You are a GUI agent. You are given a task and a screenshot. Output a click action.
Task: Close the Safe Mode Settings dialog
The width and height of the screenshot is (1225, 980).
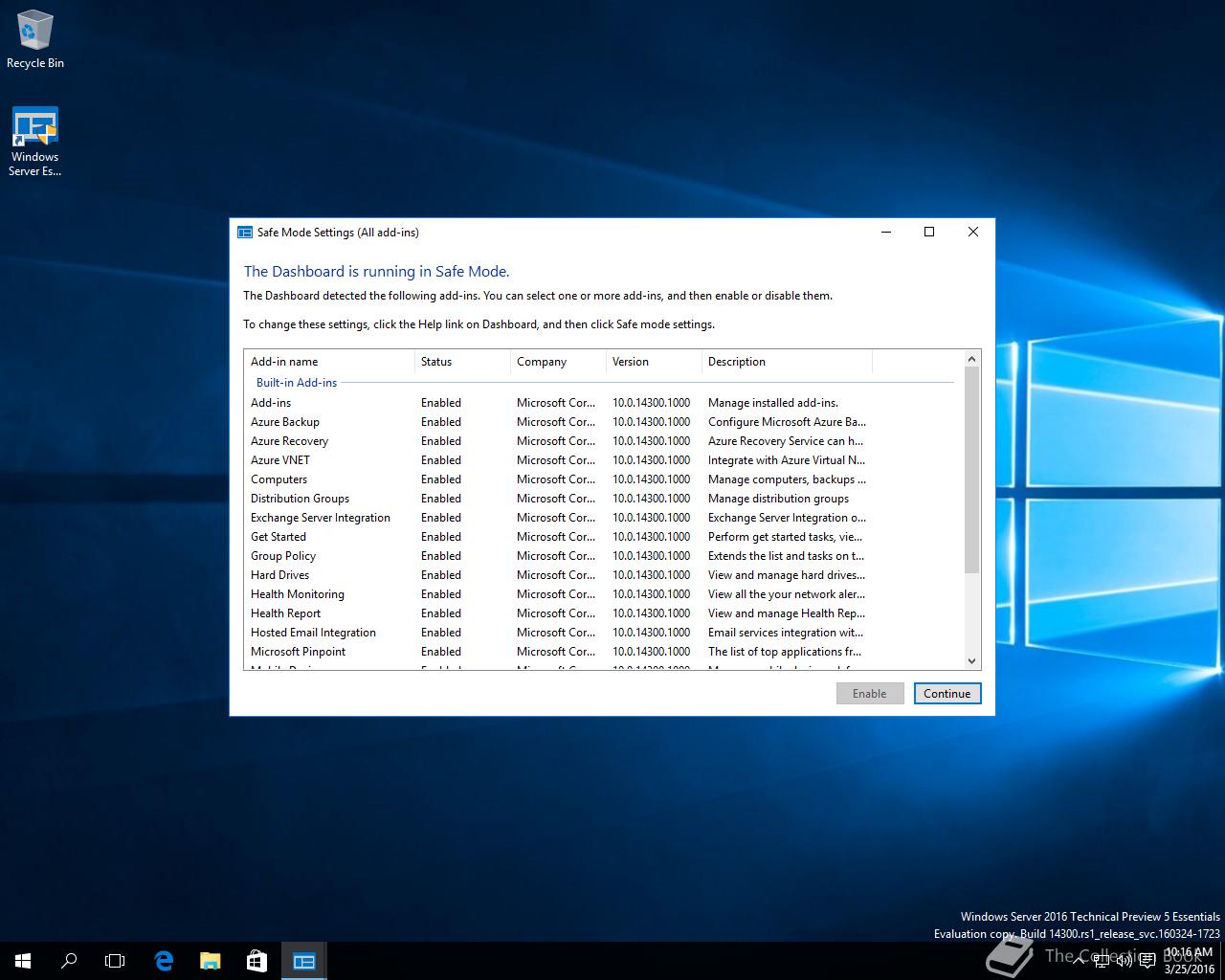tap(973, 232)
